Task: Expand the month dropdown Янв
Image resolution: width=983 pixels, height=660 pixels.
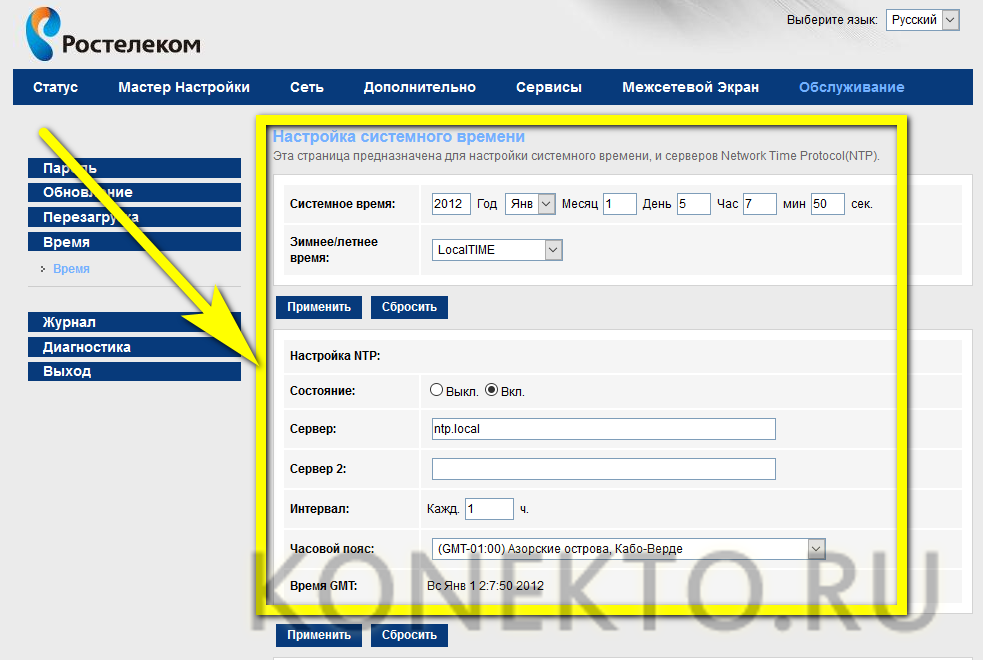Action: 530,204
